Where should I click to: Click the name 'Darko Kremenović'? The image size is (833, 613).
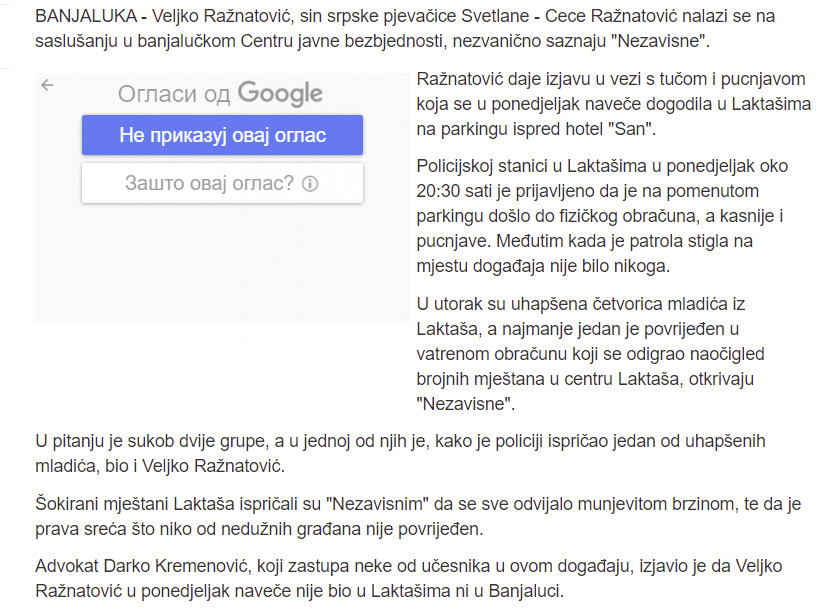(x=177, y=566)
